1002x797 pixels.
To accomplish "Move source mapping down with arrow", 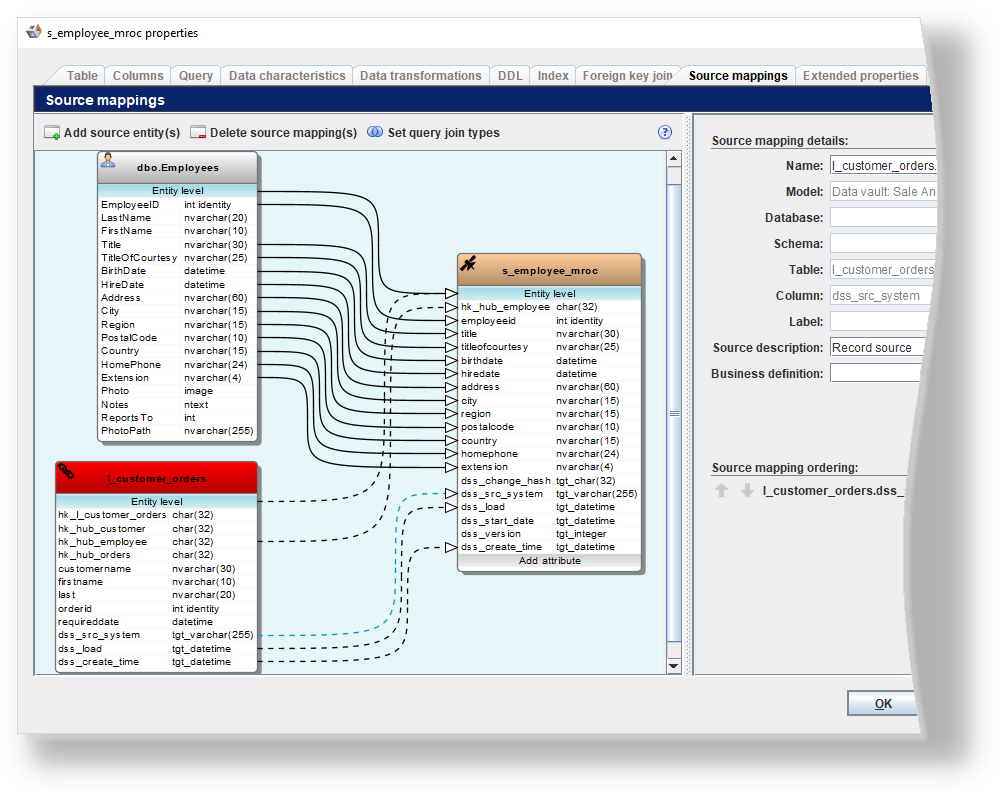I will tap(746, 490).
